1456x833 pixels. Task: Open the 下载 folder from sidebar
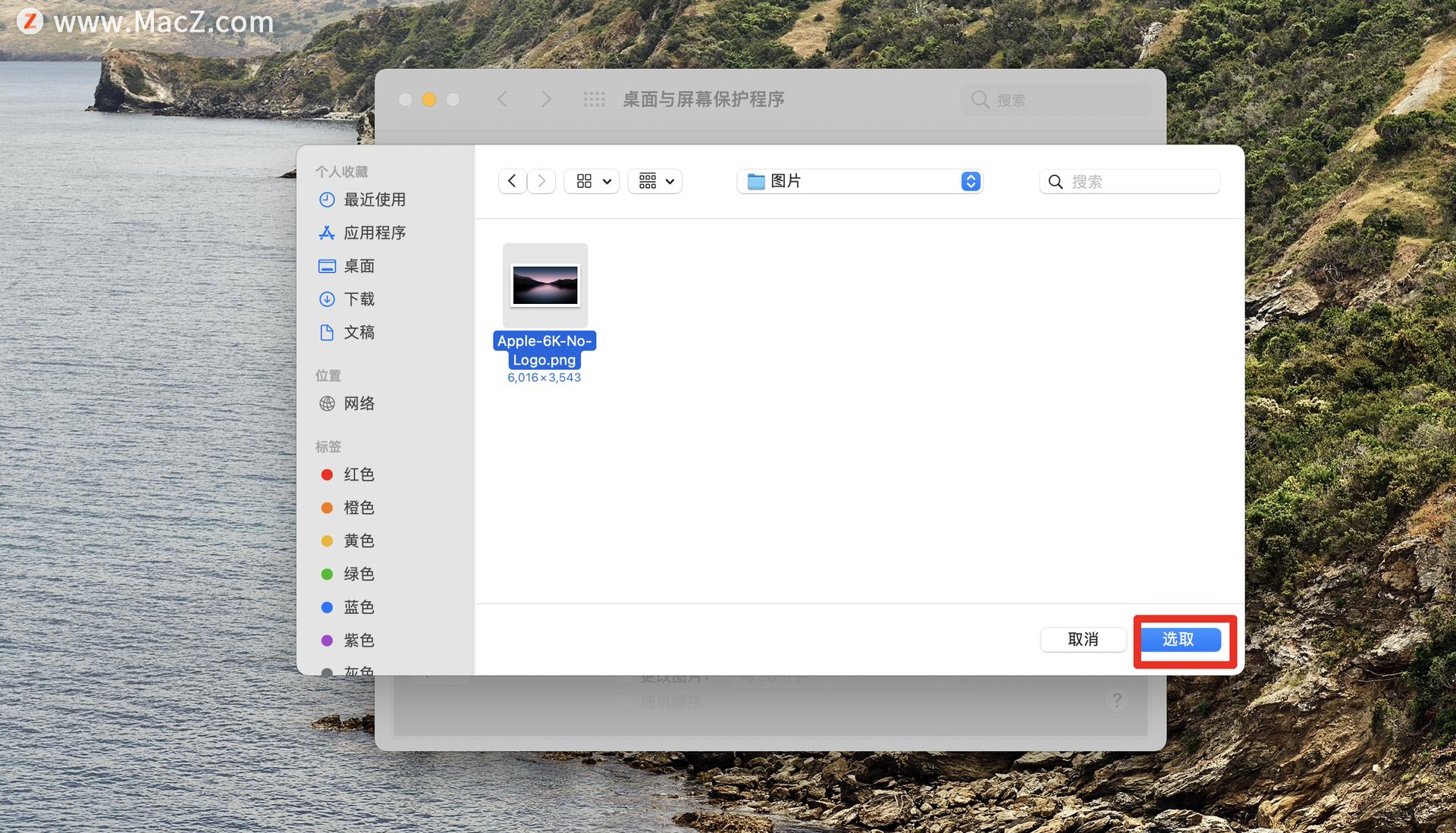tap(359, 299)
